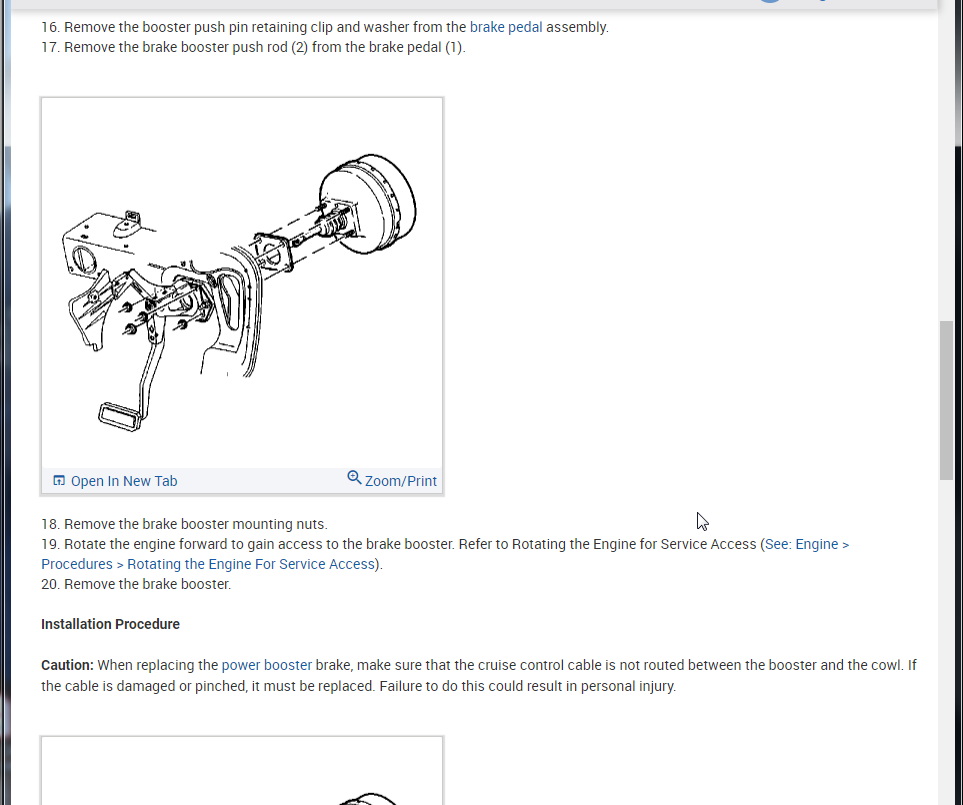The width and height of the screenshot is (963, 805).
Task: Open 'See: Engine > Procedures > Rotating the Engine' link
Action: (x=445, y=554)
